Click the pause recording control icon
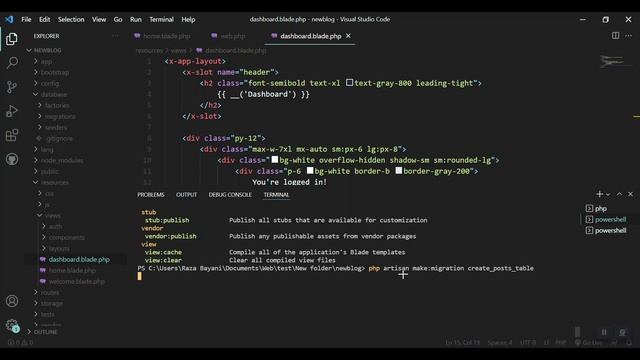Screen dimensions: 640x360 click(604, 332)
